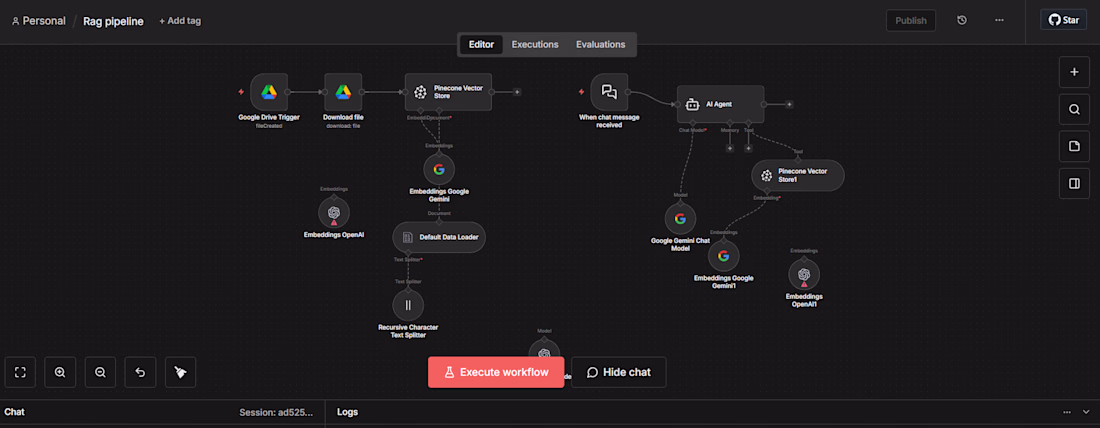The width and height of the screenshot is (1100, 428).
Task: Select the Embeddings Google Gemini node
Action: coord(439,169)
